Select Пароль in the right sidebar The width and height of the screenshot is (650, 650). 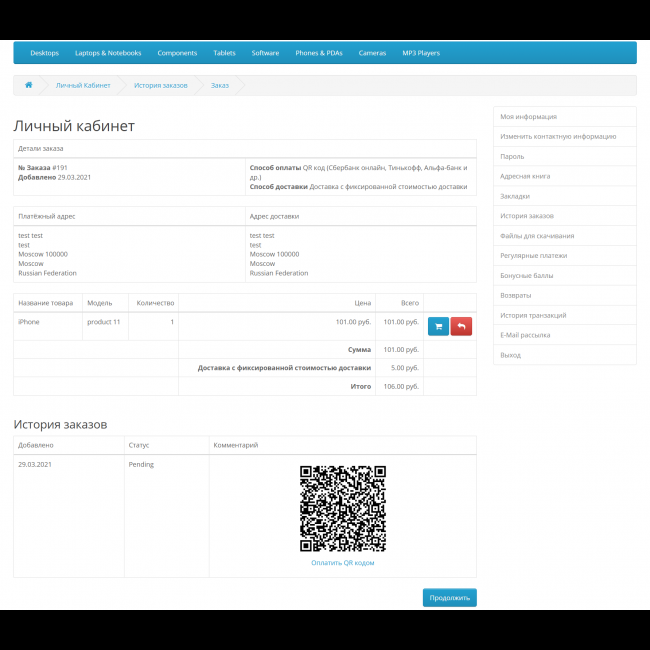click(x=512, y=156)
